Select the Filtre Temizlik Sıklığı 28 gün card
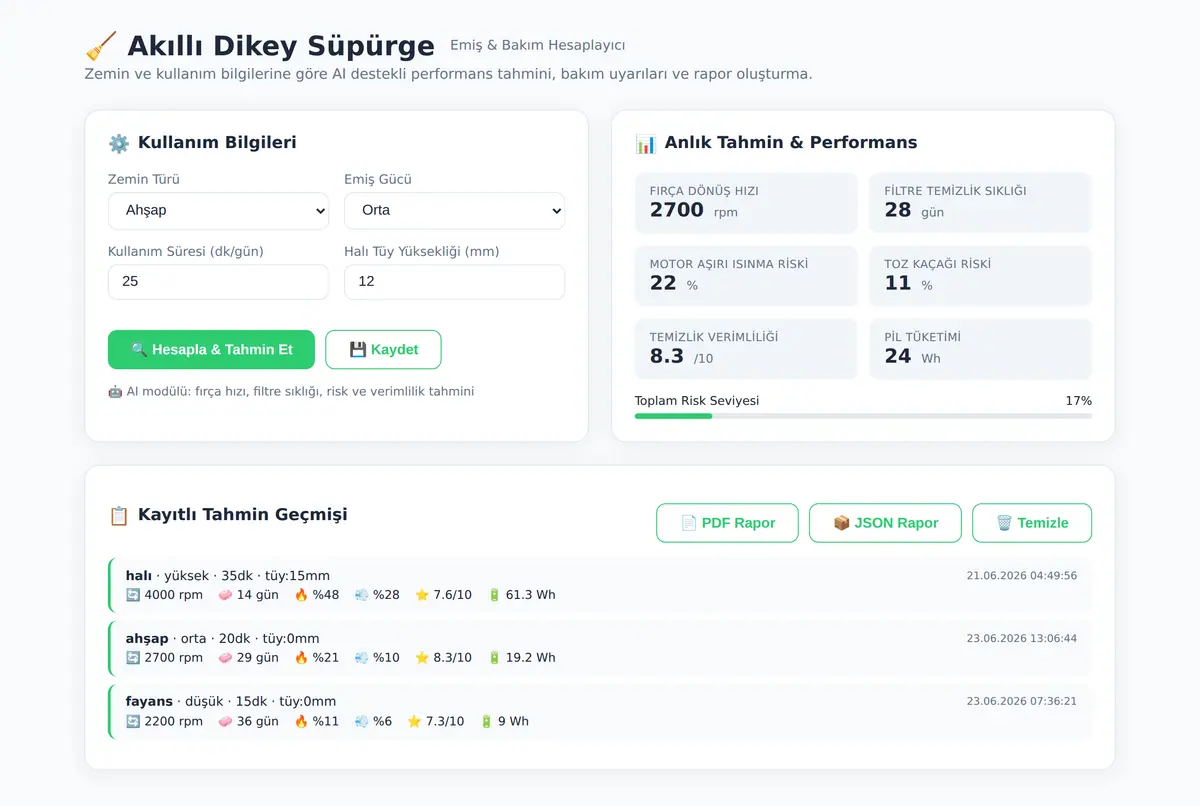The image size is (1200, 806). 981,203
